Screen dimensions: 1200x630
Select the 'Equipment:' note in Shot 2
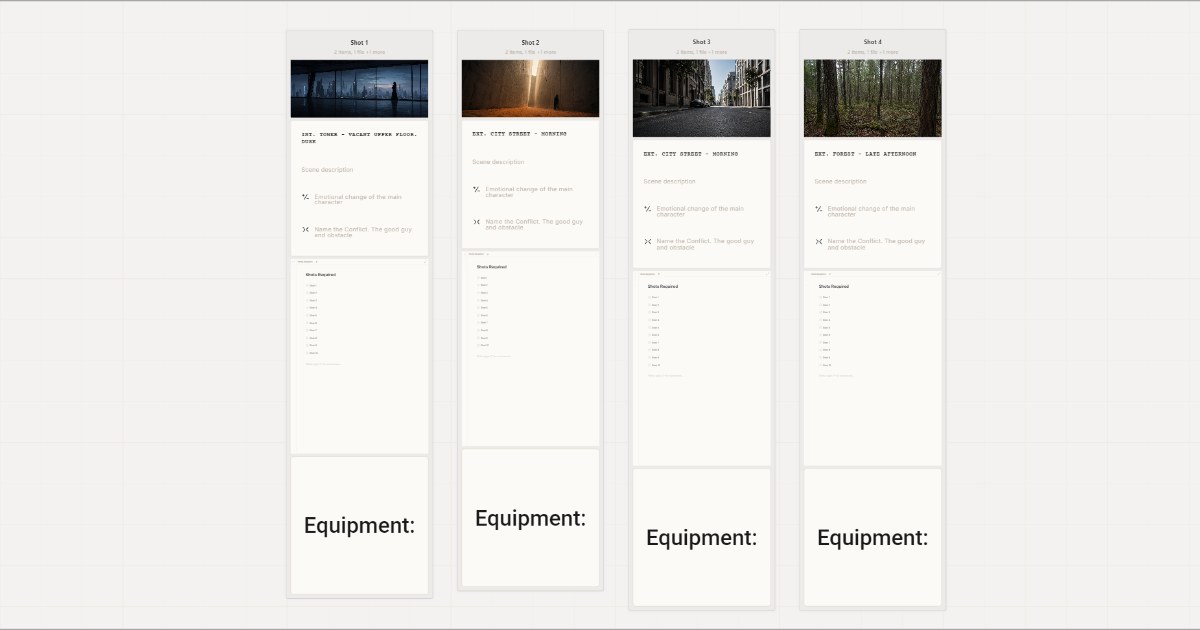click(x=530, y=518)
